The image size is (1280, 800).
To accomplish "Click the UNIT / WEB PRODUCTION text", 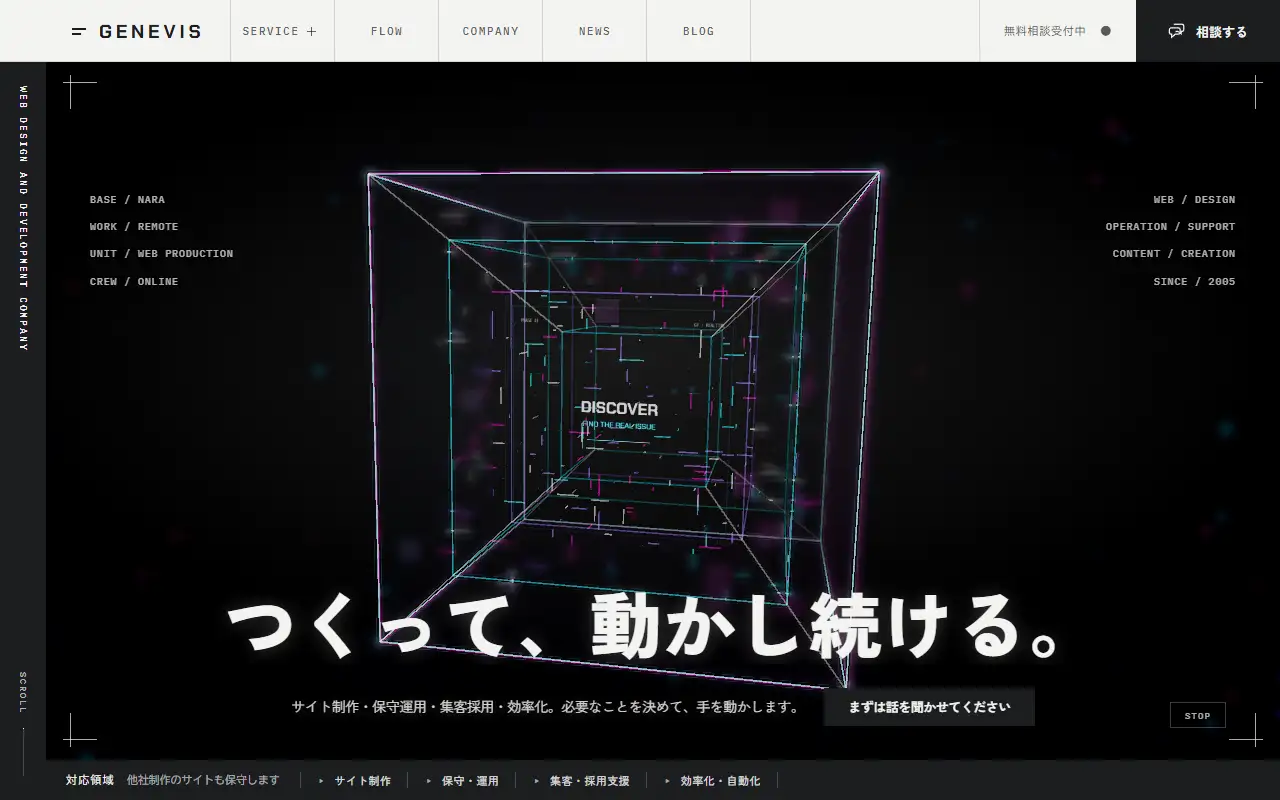I will pyautogui.click(x=161, y=254).
